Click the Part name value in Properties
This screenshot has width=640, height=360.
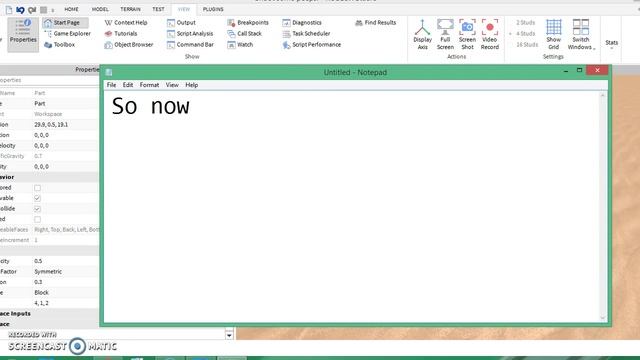coord(40,104)
